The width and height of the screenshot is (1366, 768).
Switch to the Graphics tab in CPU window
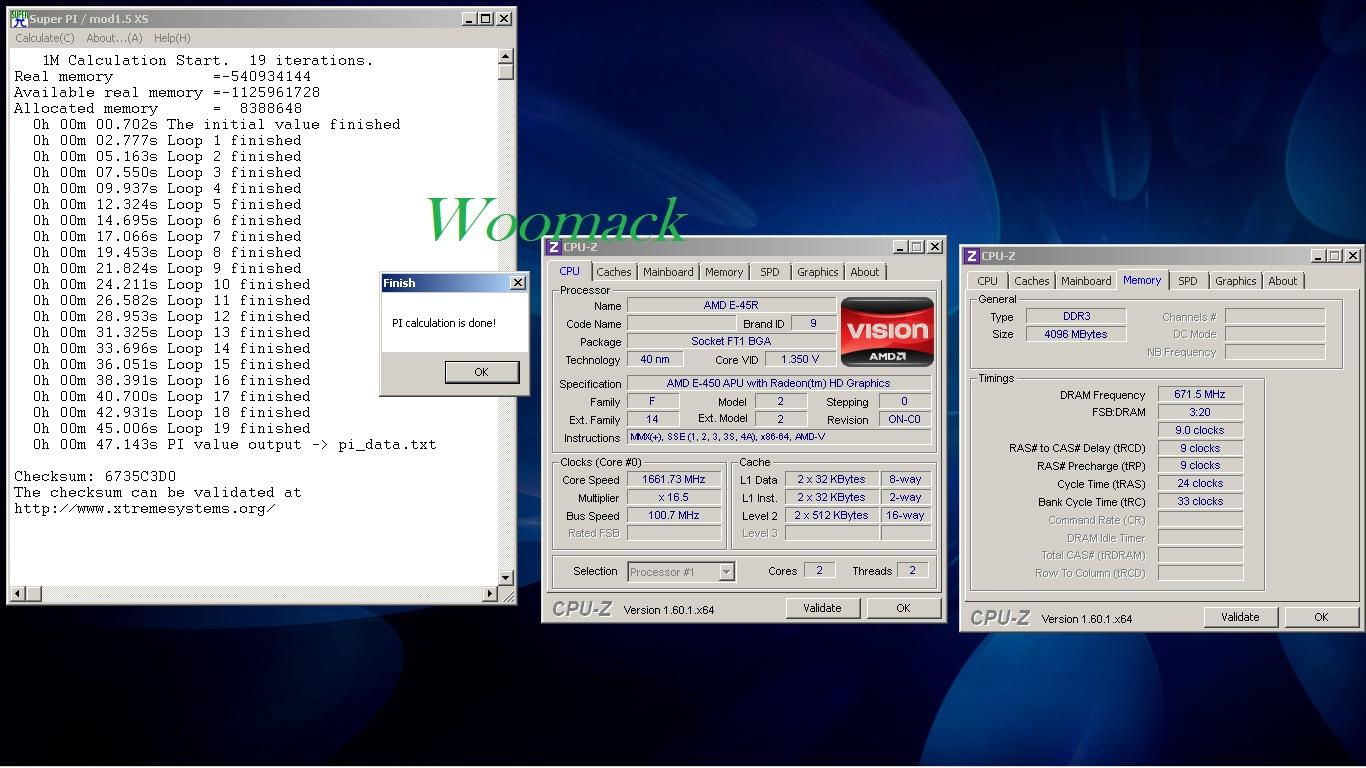[x=817, y=272]
